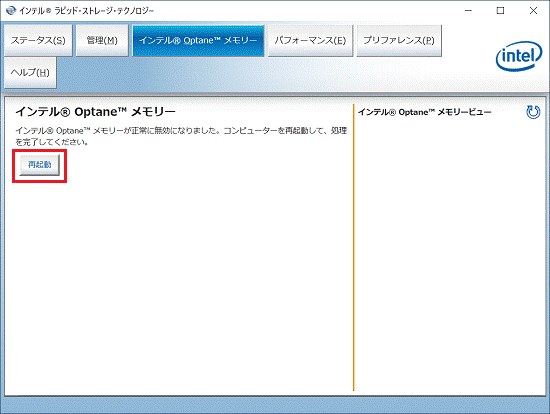
Task: Click the message about Optane memory being disabled
Action: 181,136
